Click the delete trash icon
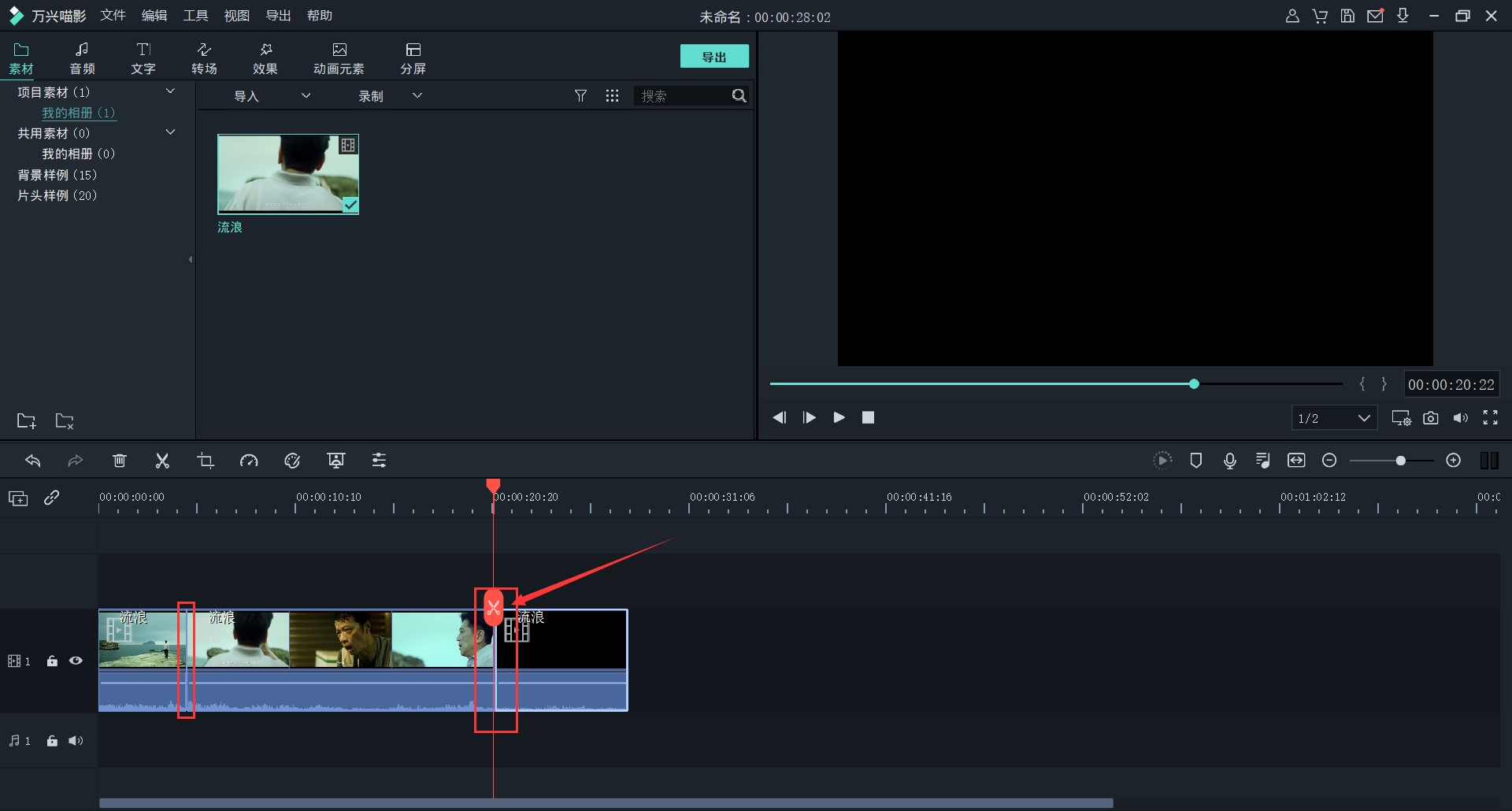The image size is (1512, 811). (120, 461)
